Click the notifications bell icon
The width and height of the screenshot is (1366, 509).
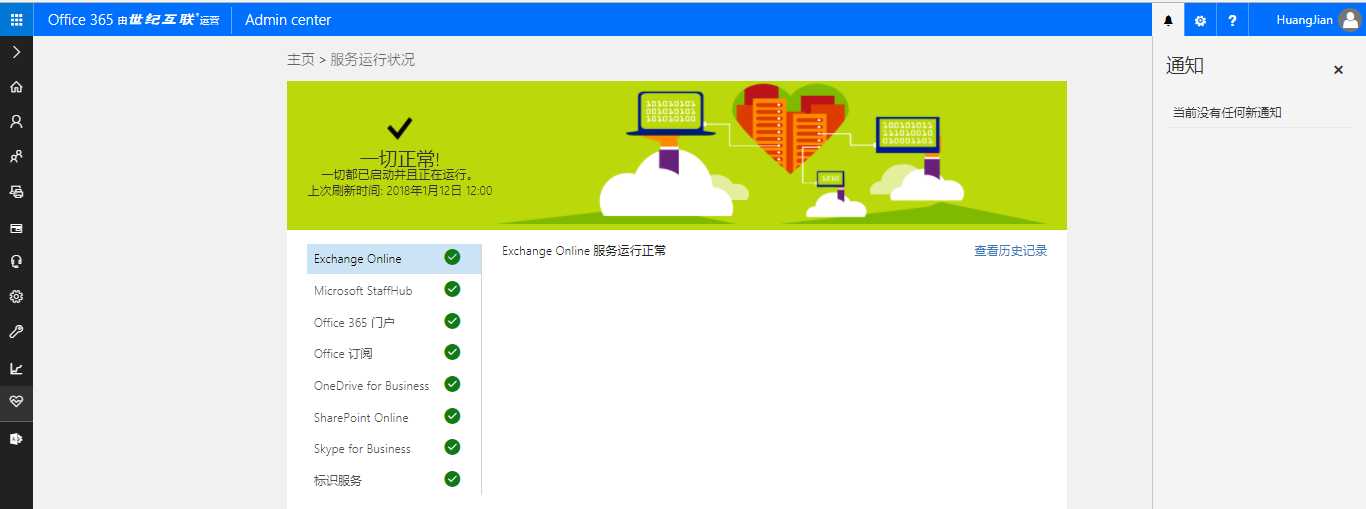point(1168,20)
